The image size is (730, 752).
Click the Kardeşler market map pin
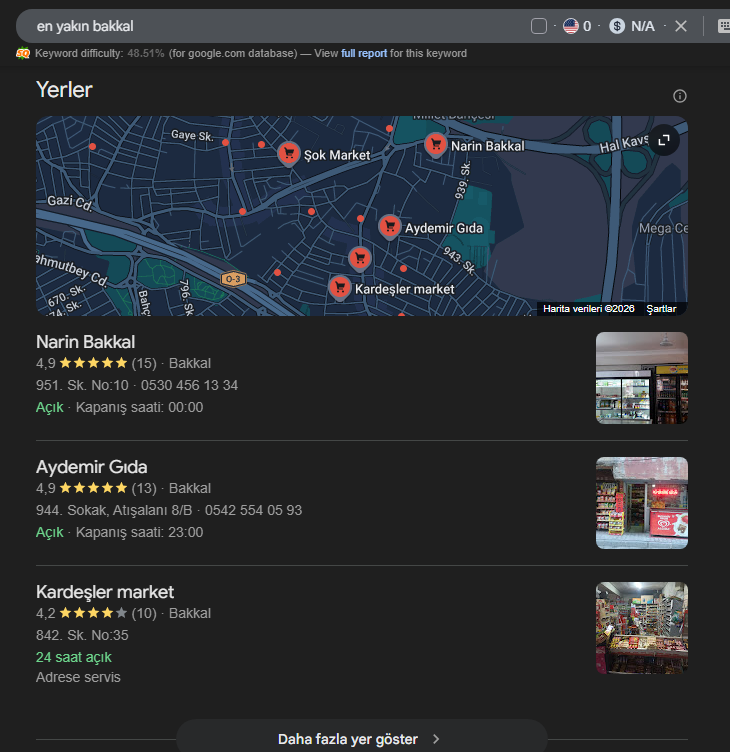tap(340, 288)
